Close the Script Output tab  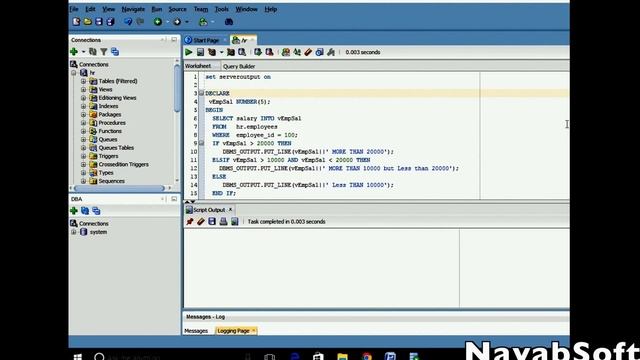[x=230, y=209]
